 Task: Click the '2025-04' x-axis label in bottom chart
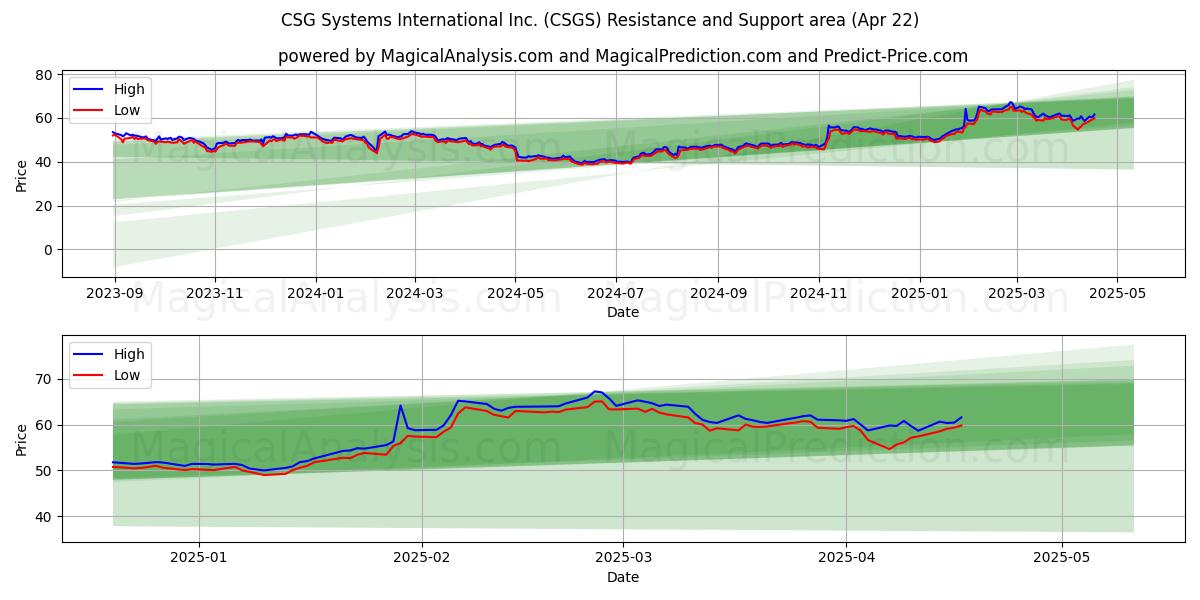coord(846,560)
